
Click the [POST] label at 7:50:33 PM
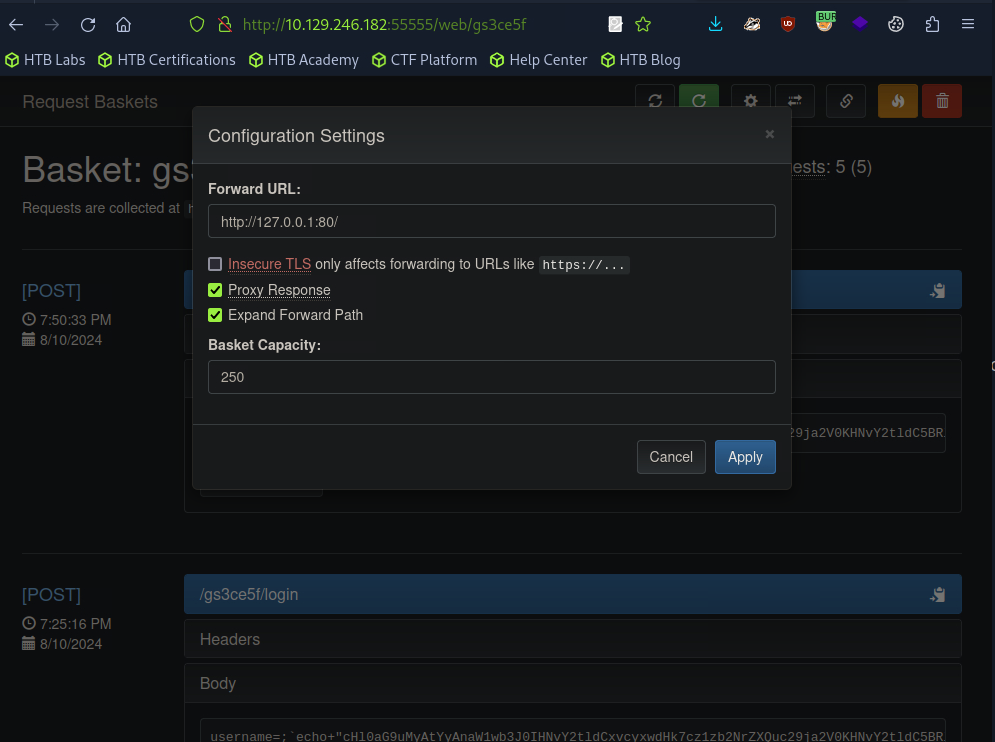coord(51,291)
